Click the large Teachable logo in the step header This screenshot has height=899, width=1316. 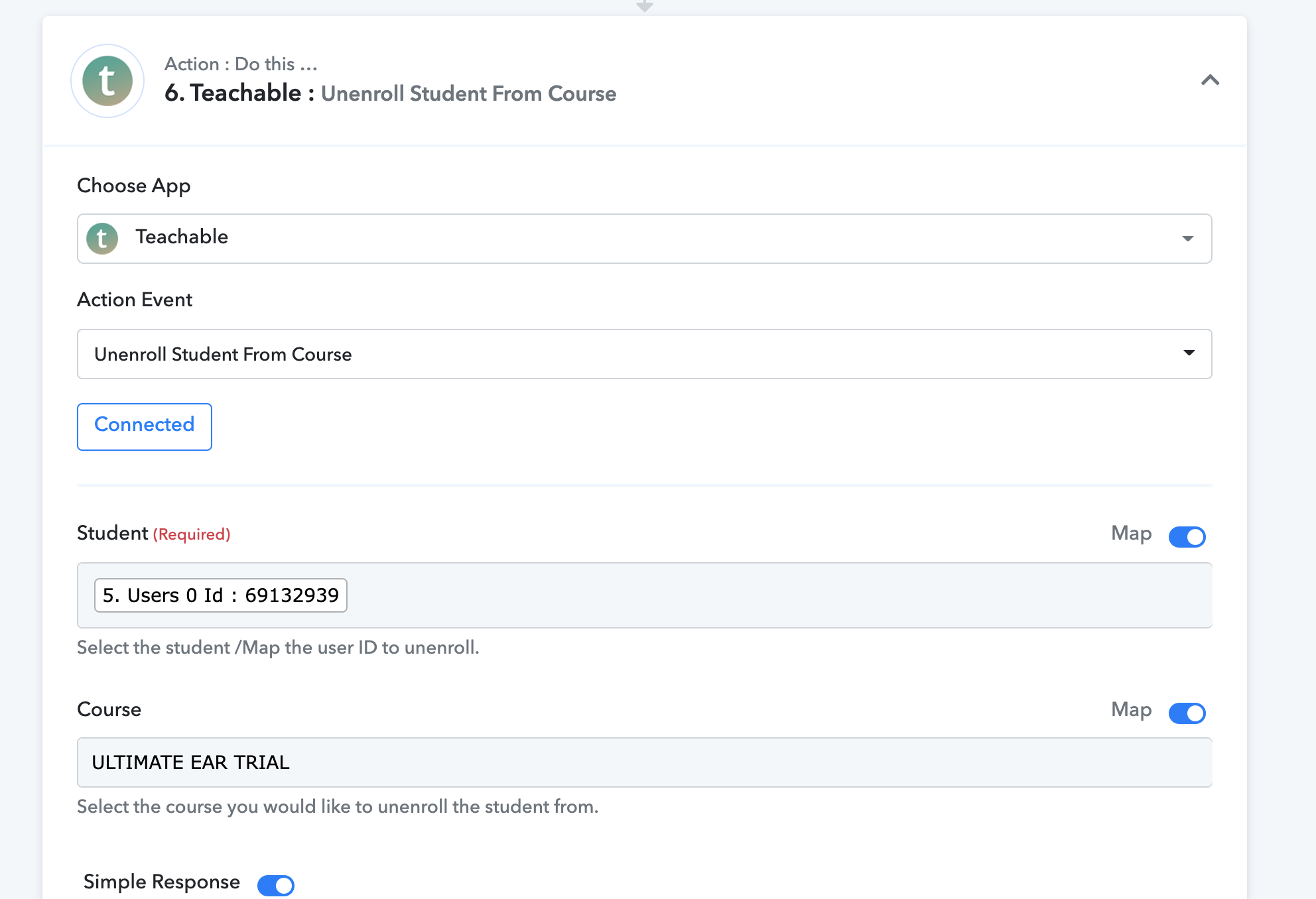(x=107, y=81)
